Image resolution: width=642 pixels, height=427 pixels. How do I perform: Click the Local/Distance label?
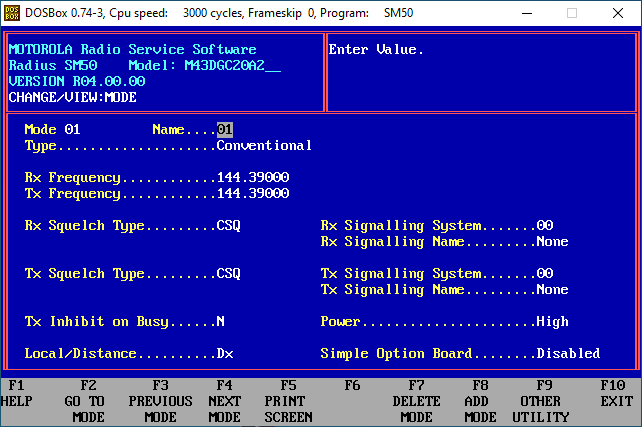[80, 353]
